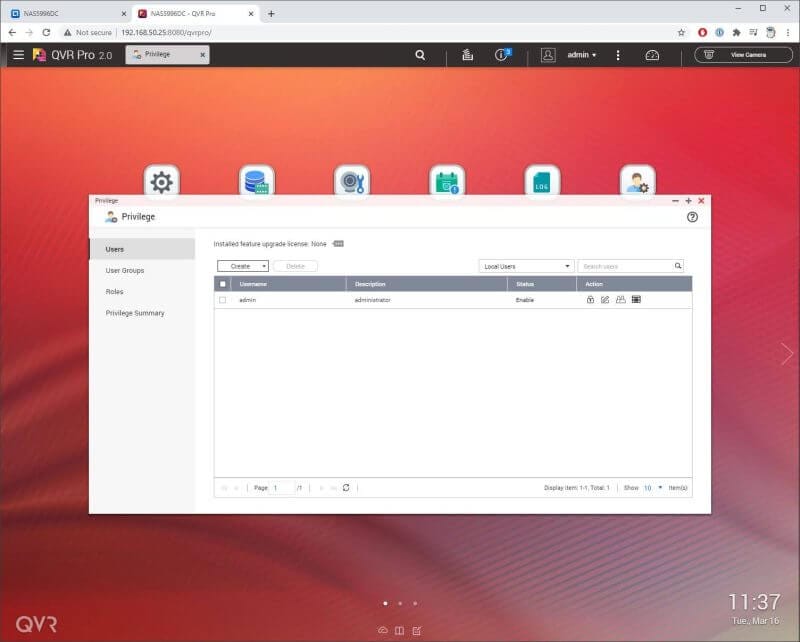Viewport: 800px width, 642px height.
Task: Open event notifications info icon
Action: (502, 55)
